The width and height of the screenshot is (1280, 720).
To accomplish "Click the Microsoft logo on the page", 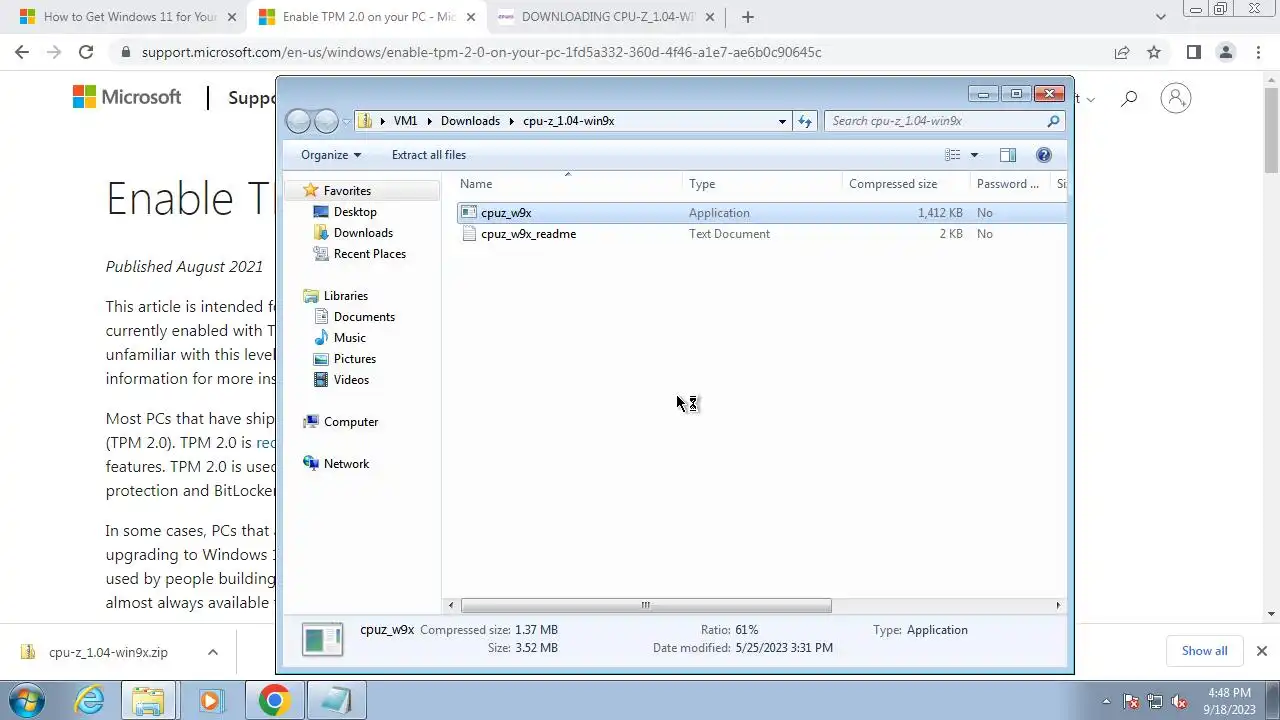I will [127, 97].
